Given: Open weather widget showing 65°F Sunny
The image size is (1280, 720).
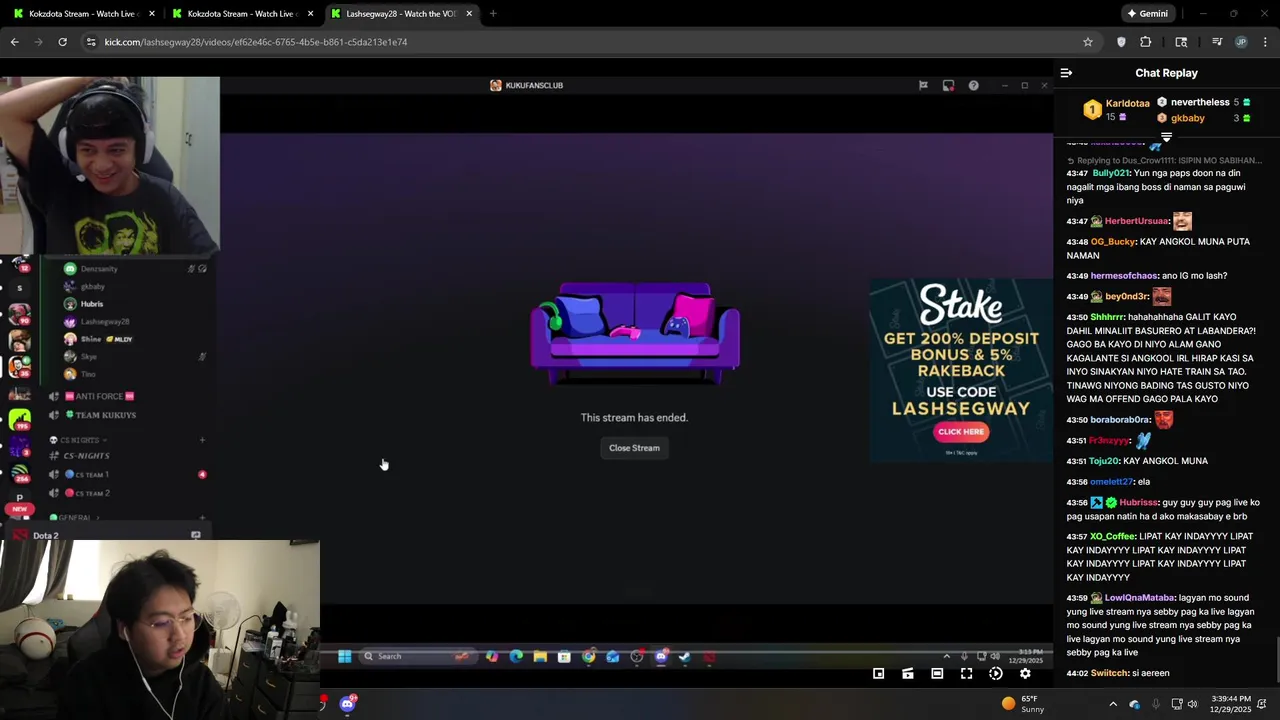Looking at the screenshot, I should (1022, 704).
